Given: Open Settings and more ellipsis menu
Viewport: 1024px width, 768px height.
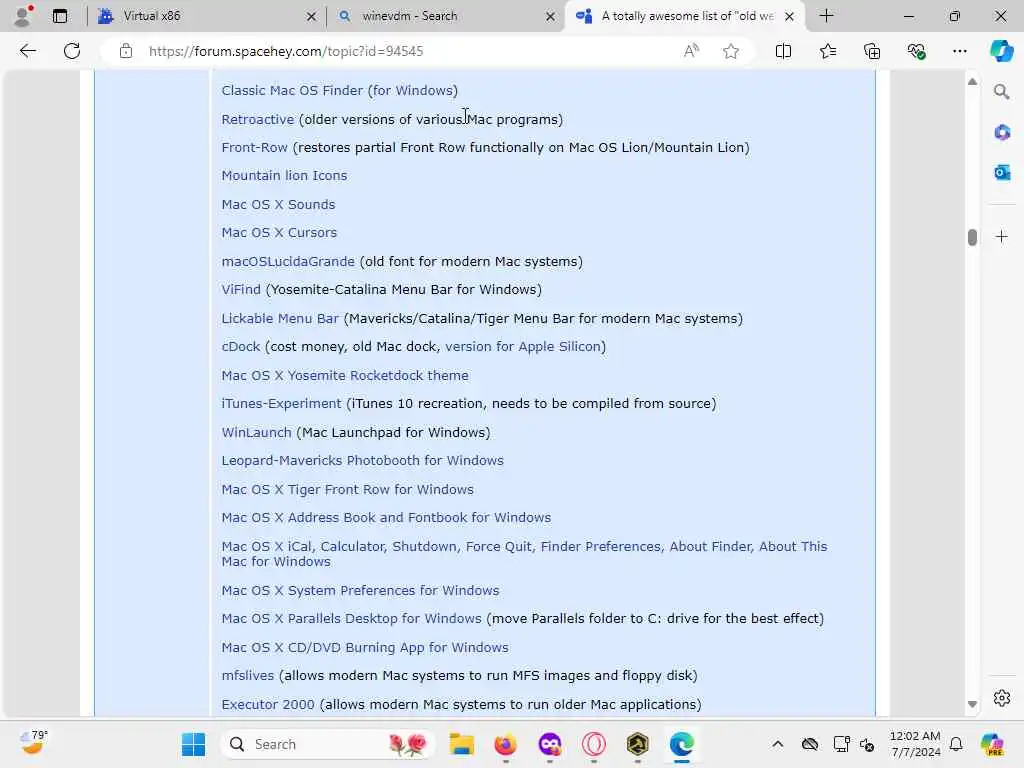Looking at the screenshot, I should point(959,51).
